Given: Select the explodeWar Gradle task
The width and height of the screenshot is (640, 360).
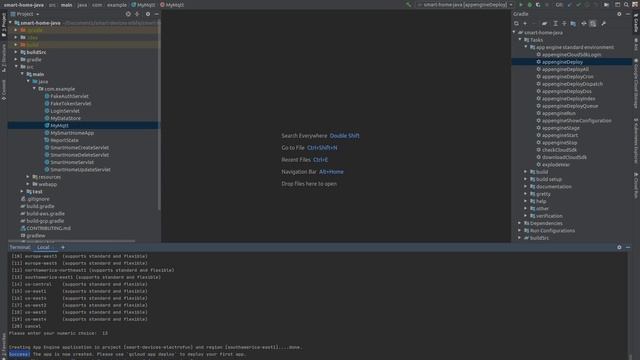Looking at the screenshot, I should point(556,165).
